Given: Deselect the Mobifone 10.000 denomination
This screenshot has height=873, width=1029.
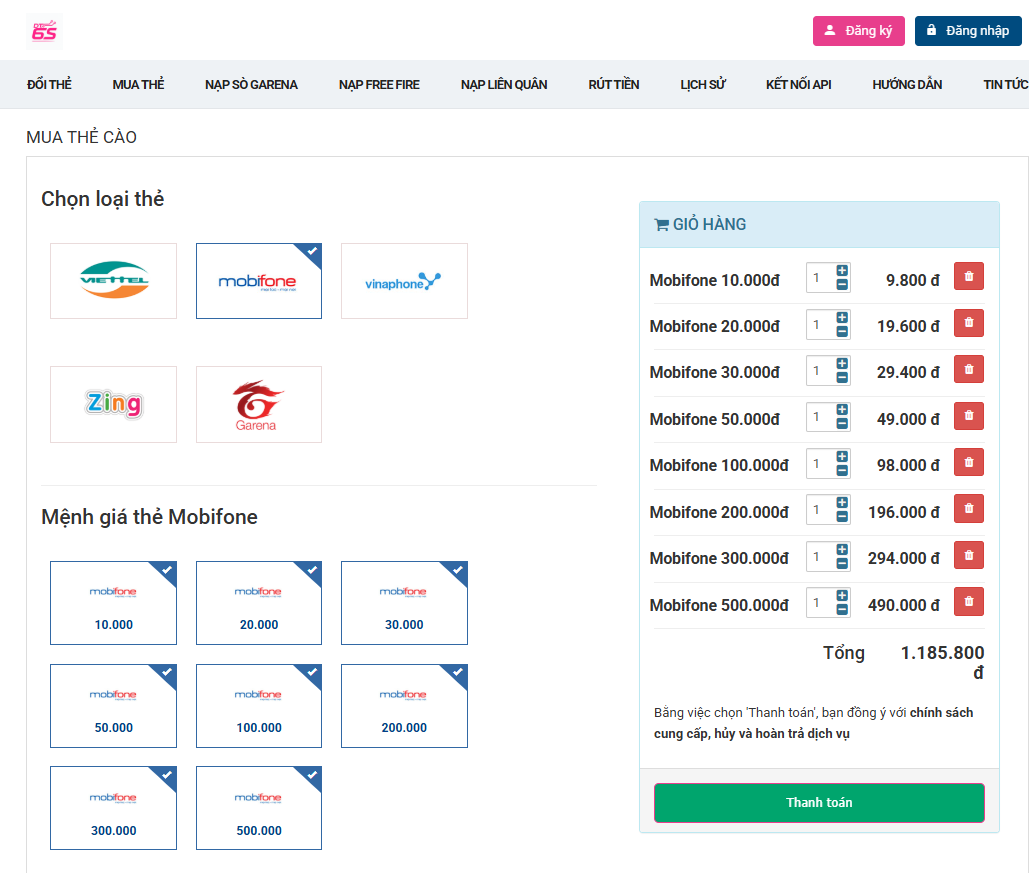Looking at the screenshot, I should click(113, 603).
